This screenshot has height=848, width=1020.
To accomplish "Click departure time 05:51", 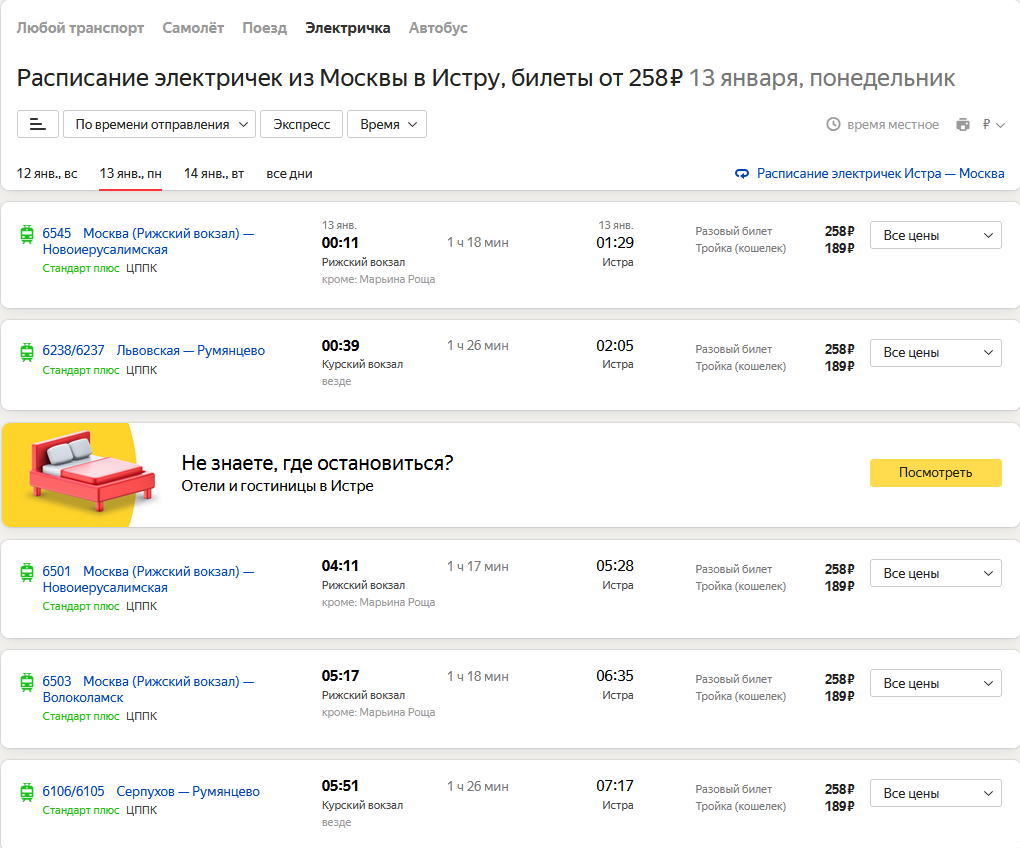I will [x=340, y=786].
